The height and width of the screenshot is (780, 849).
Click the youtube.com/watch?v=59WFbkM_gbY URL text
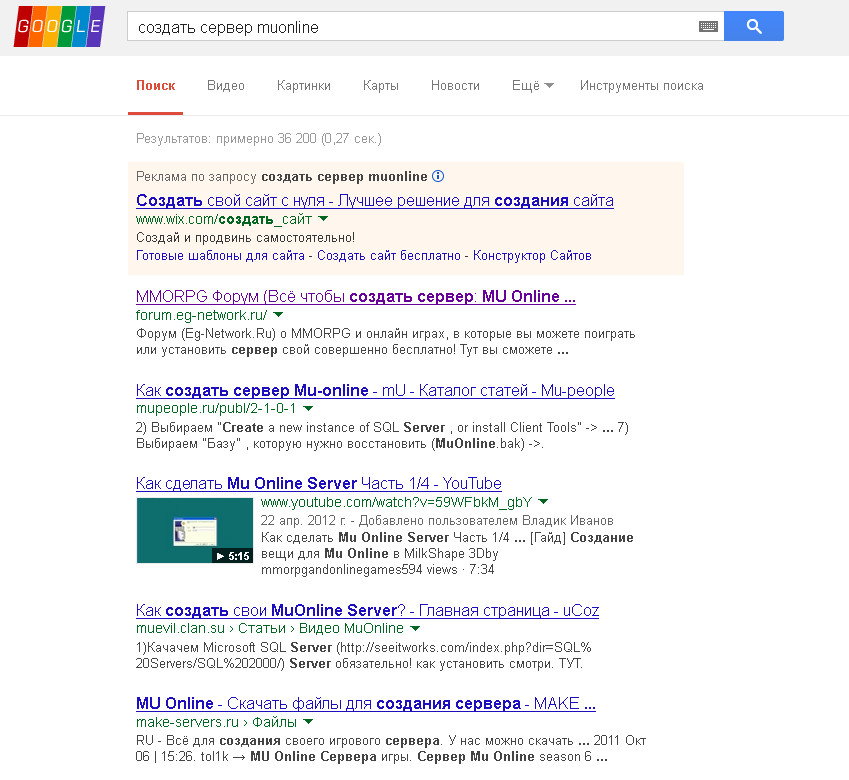396,502
